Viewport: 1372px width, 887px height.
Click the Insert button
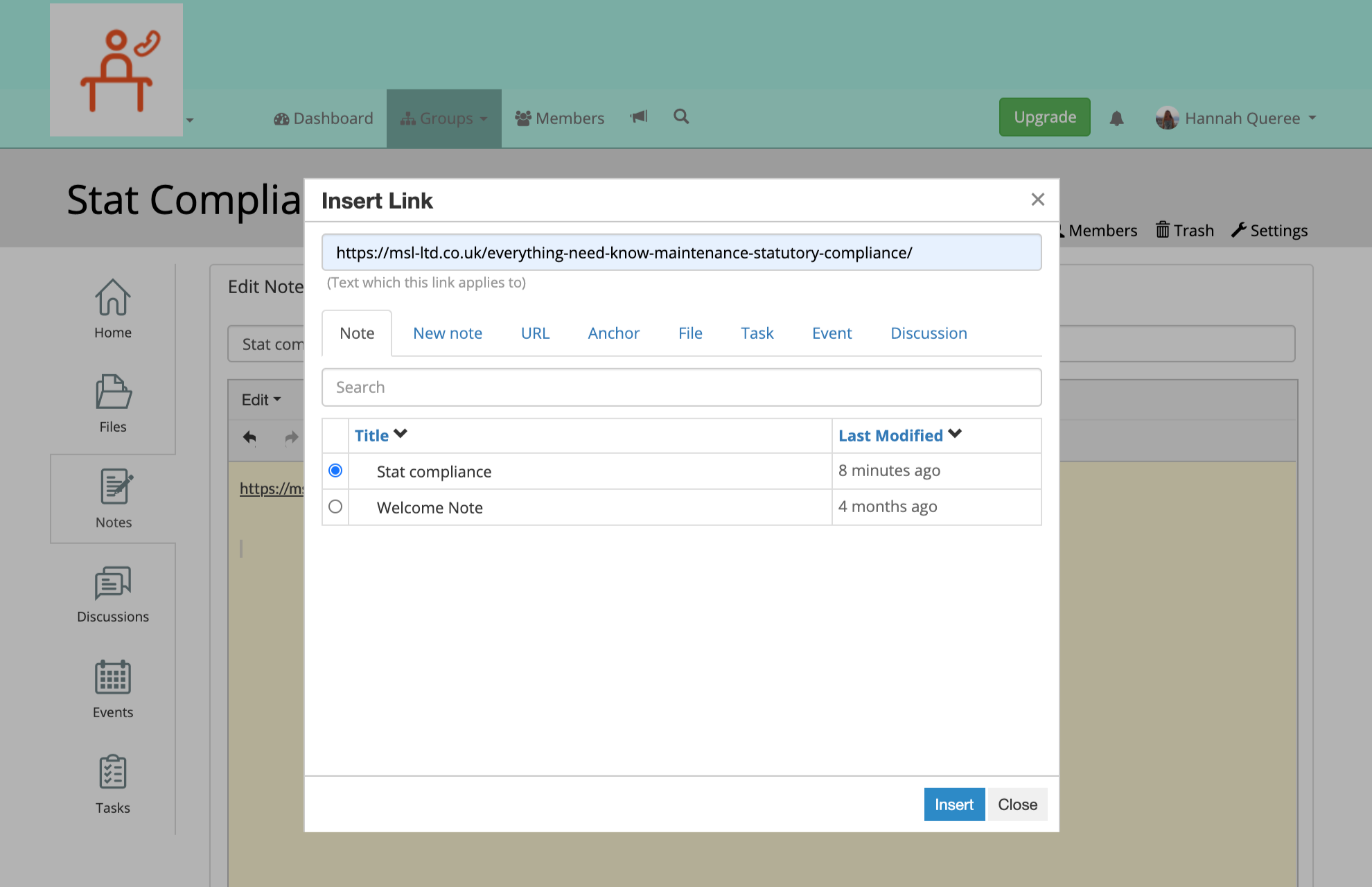[x=954, y=805]
